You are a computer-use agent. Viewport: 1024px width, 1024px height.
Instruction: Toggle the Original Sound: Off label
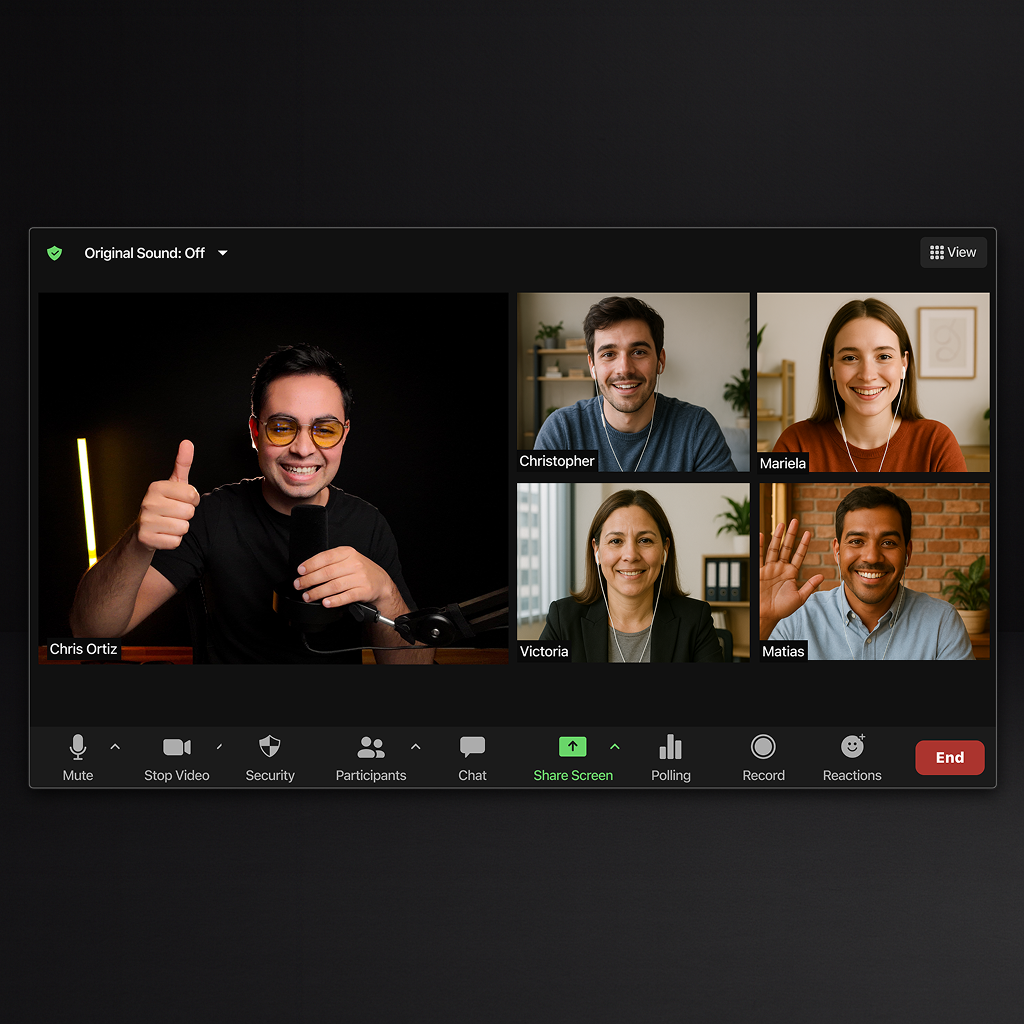[144, 253]
